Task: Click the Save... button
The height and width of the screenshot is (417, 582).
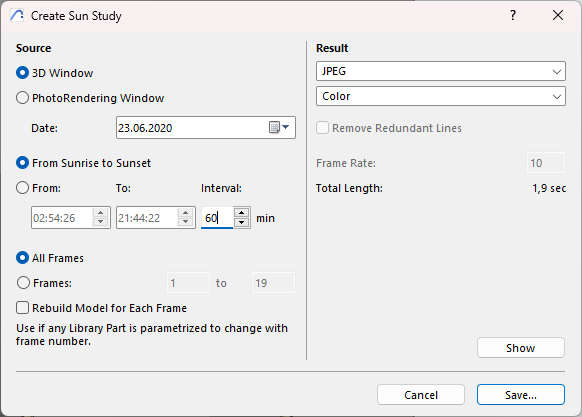Action: click(520, 395)
